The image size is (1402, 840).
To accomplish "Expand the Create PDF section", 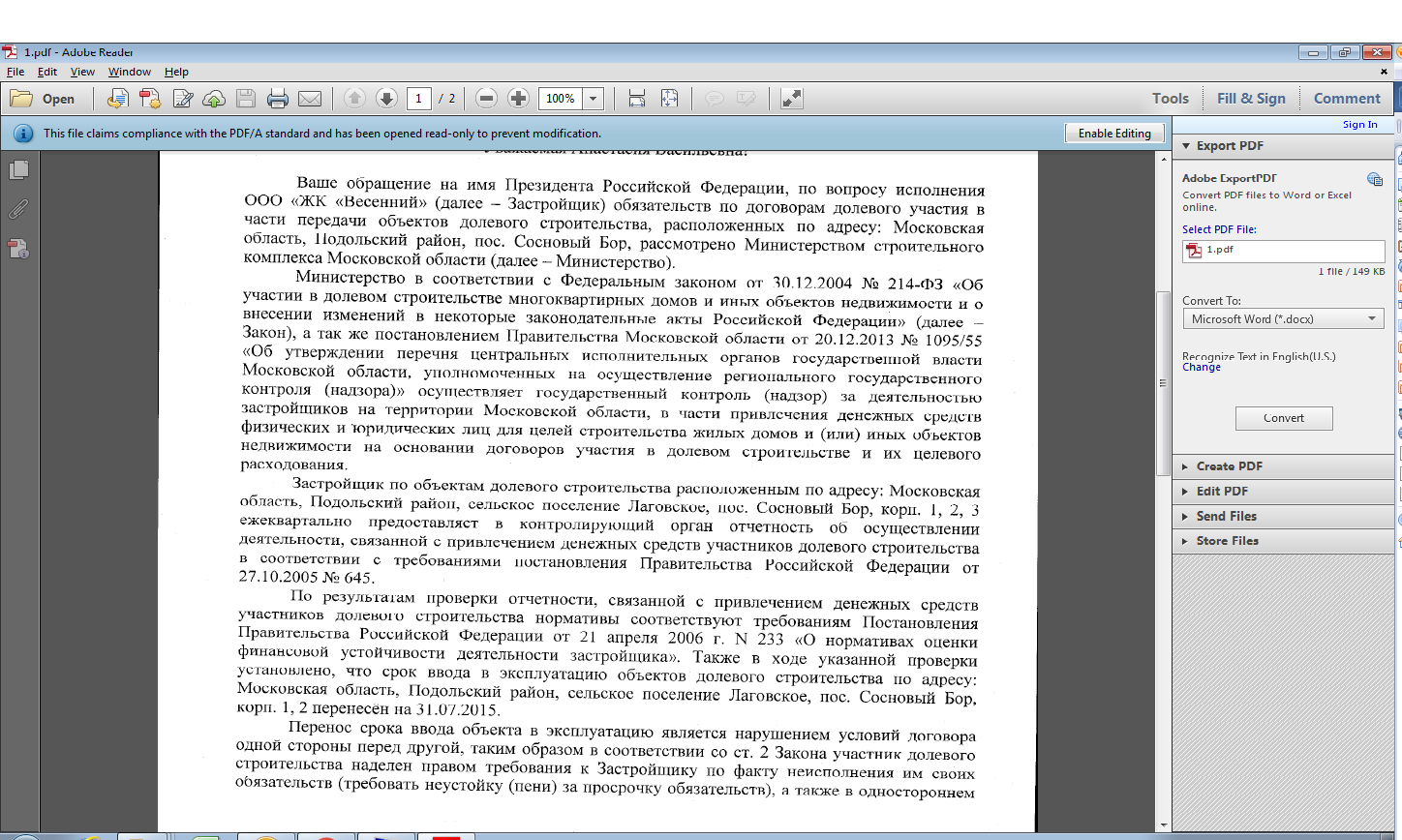I will coord(1229,466).
